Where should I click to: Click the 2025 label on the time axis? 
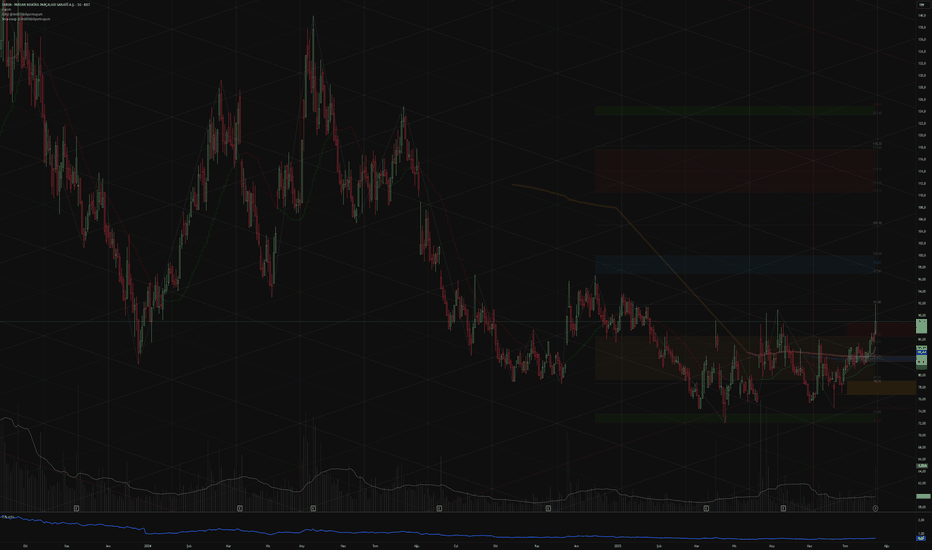pyautogui.click(x=618, y=545)
